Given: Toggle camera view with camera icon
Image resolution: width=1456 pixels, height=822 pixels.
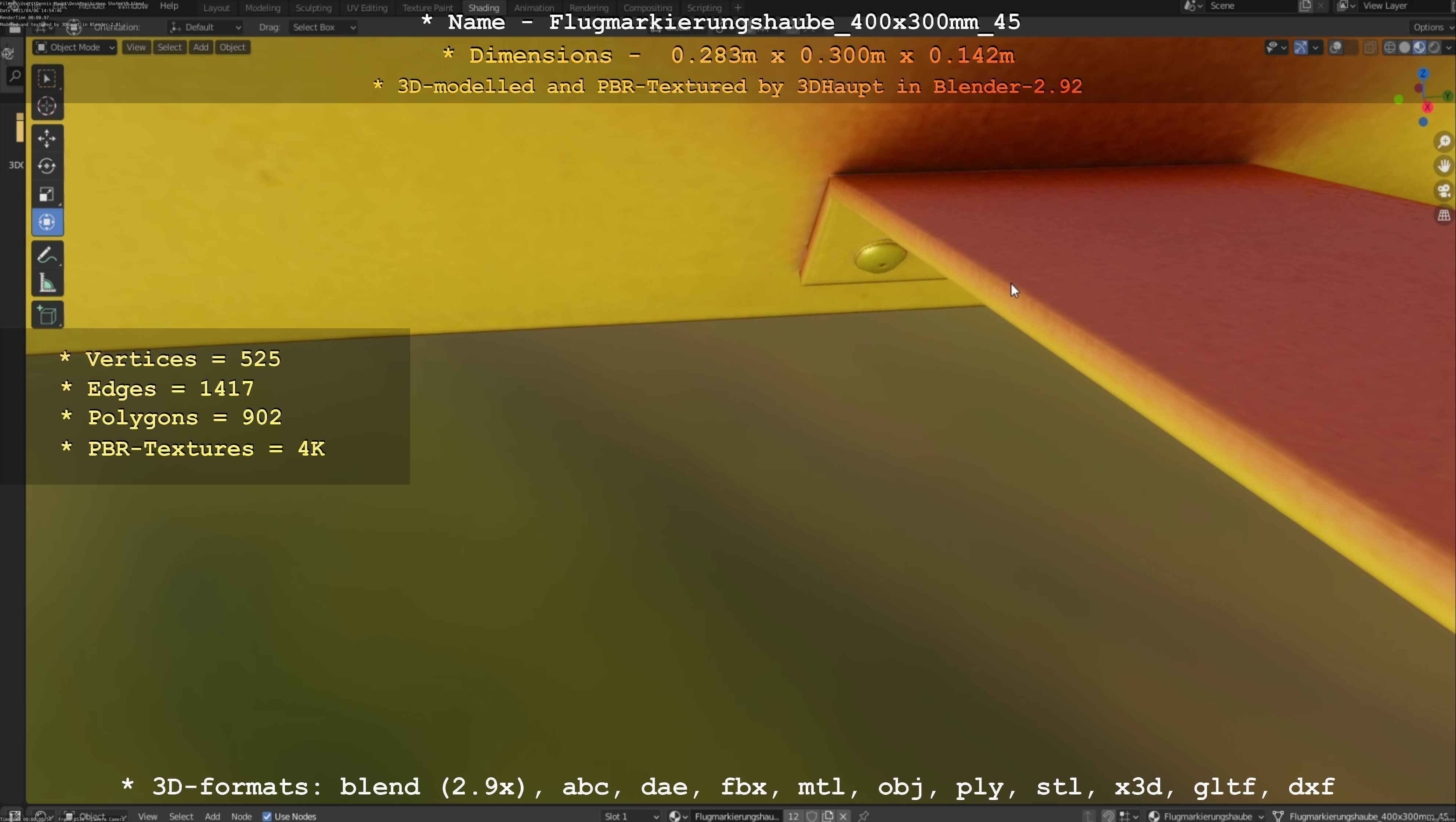Looking at the screenshot, I should tap(1444, 191).
